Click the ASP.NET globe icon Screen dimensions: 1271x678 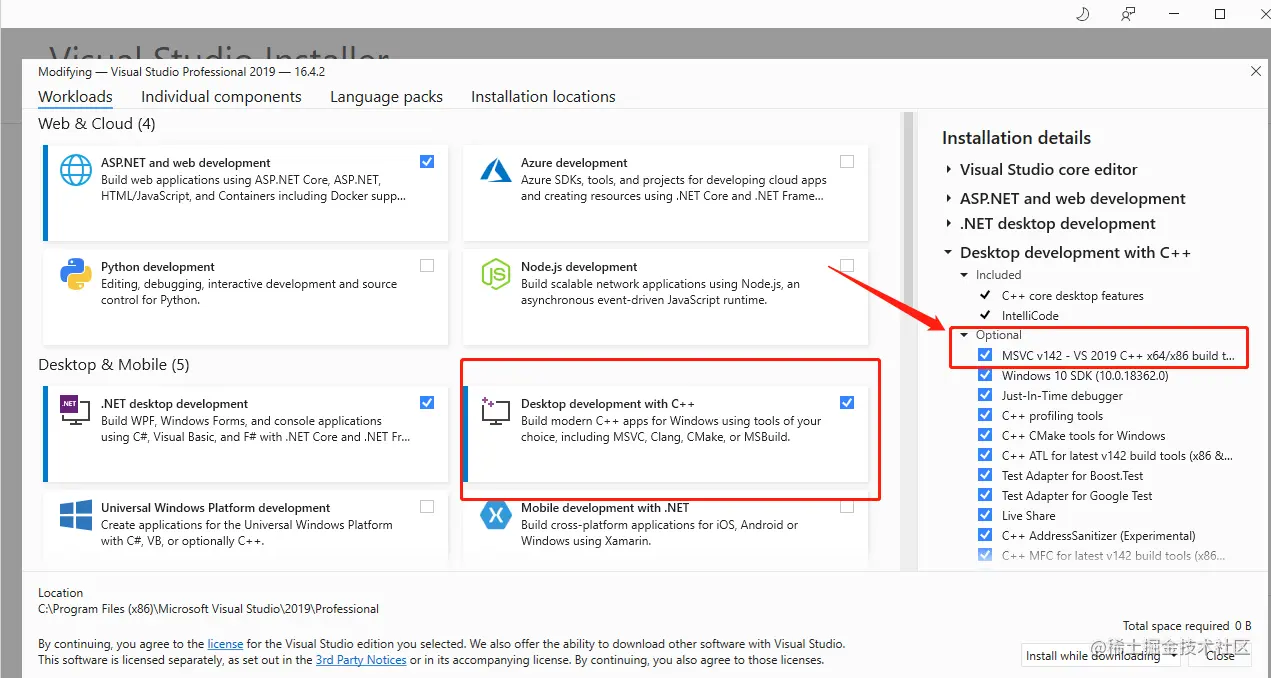[76, 170]
